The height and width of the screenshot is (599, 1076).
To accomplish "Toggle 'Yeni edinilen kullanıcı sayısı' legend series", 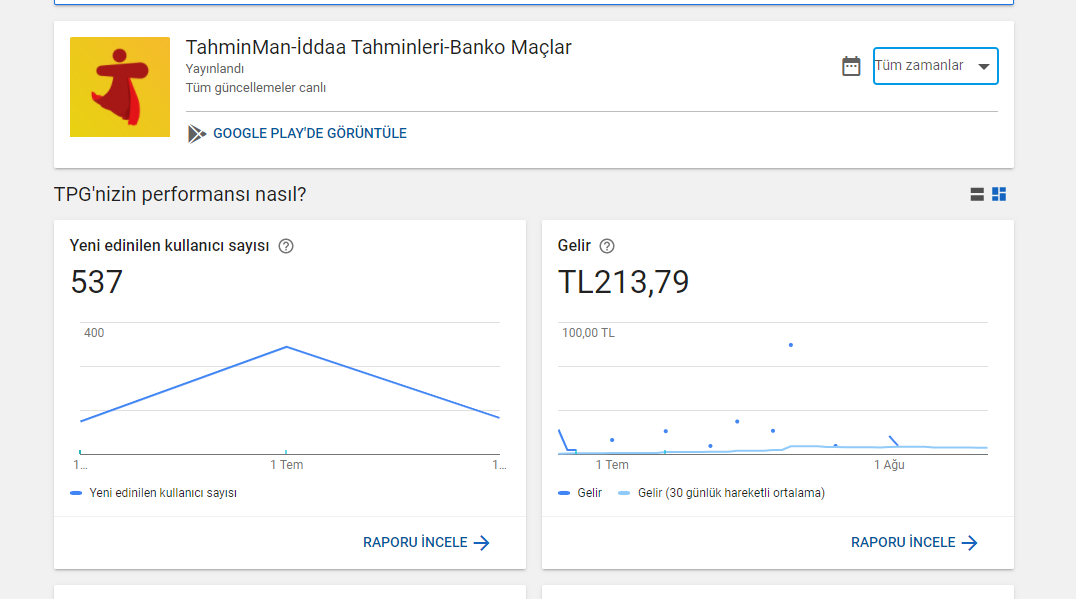I will [154, 493].
